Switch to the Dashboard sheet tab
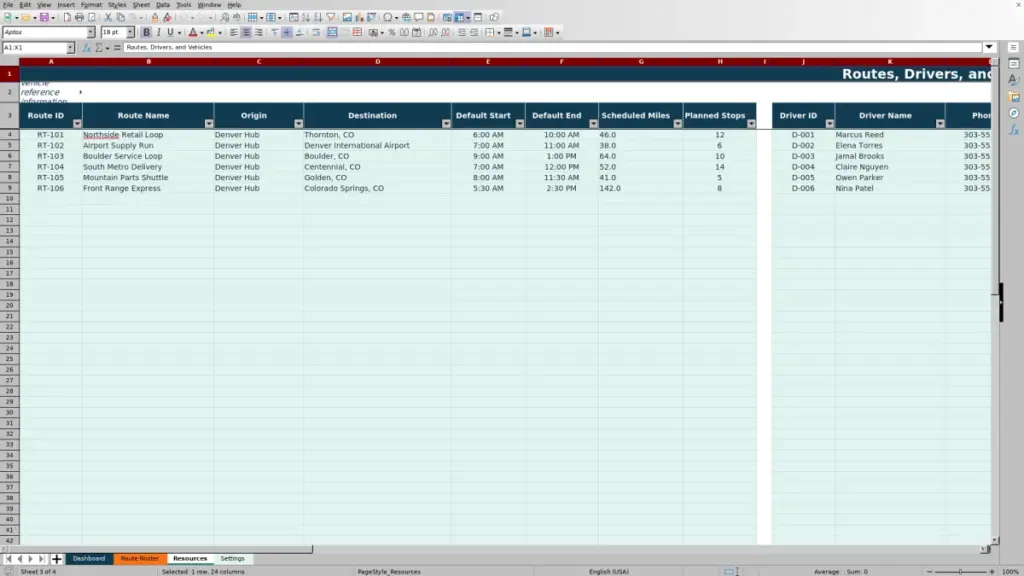Image resolution: width=1024 pixels, height=576 pixels. [x=89, y=559]
